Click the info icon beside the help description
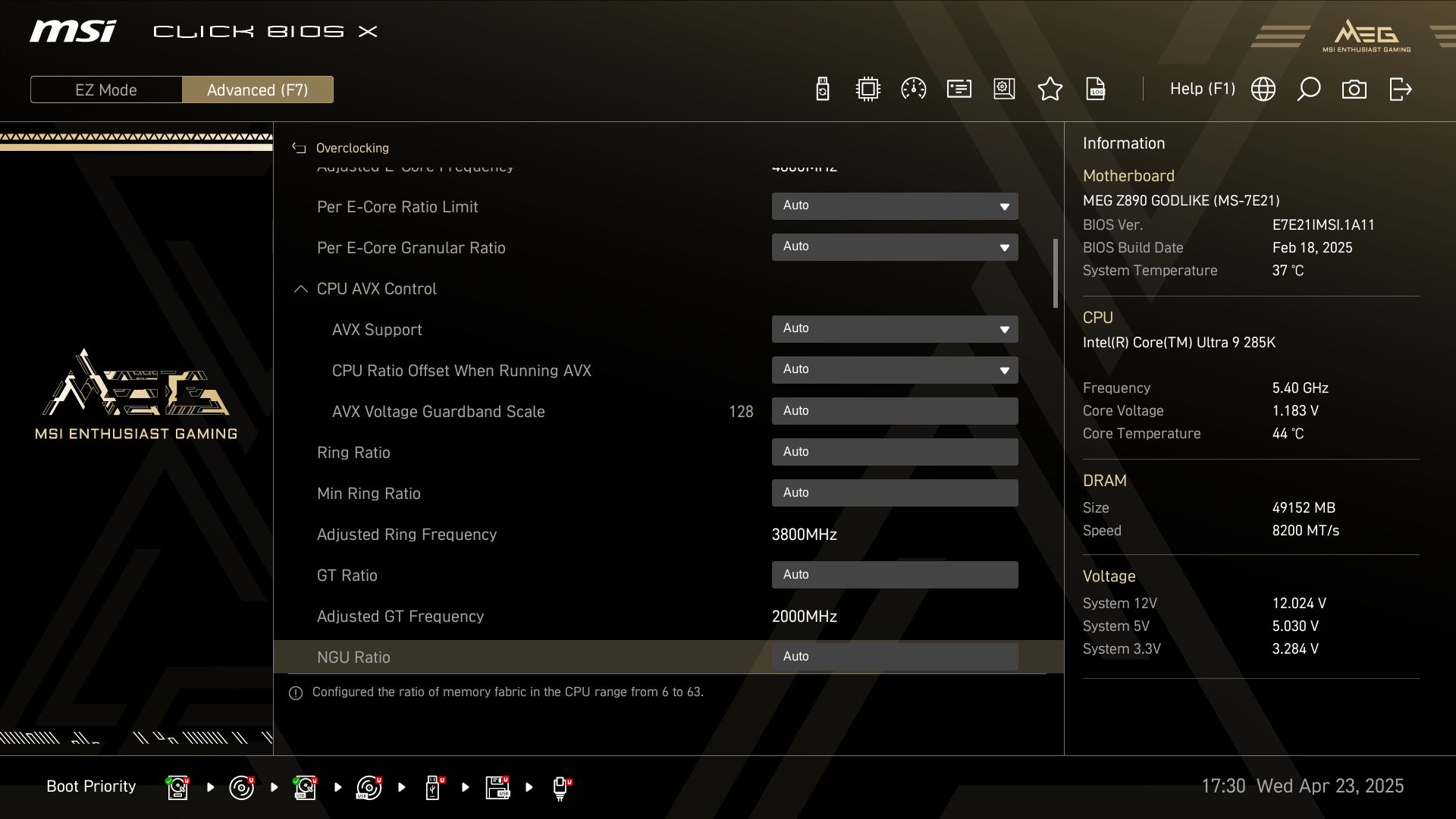This screenshot has width=1456, height=819. click(x=296, y=693)
